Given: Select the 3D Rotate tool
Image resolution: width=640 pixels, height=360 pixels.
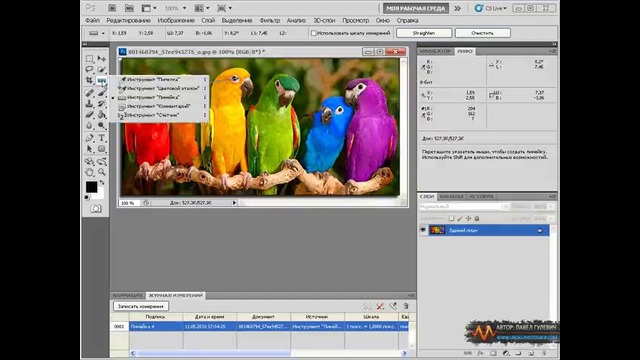Looking at the screenshot, I should click(89, 161).
